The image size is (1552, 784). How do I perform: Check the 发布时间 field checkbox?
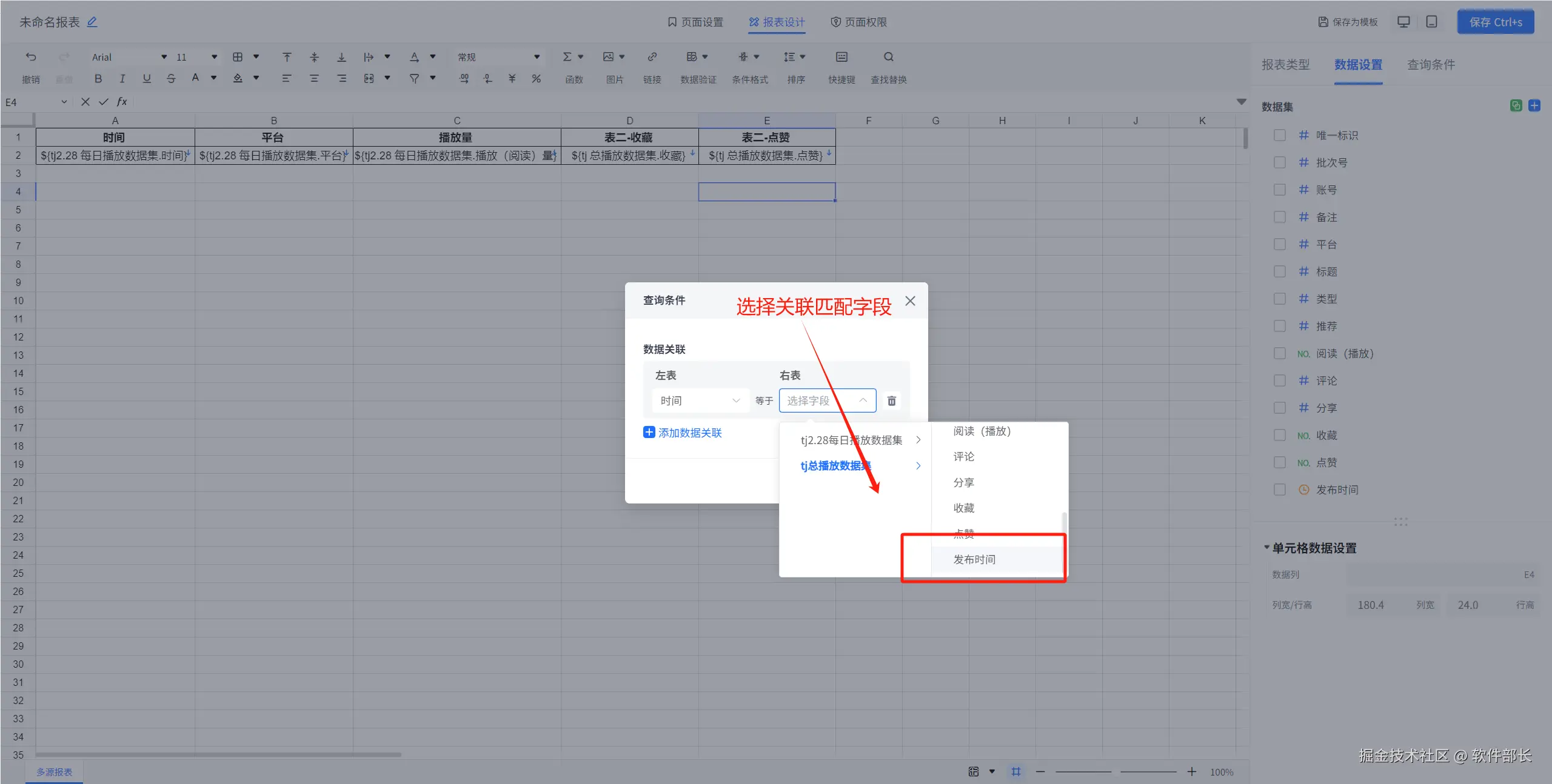click(1280, 490)
